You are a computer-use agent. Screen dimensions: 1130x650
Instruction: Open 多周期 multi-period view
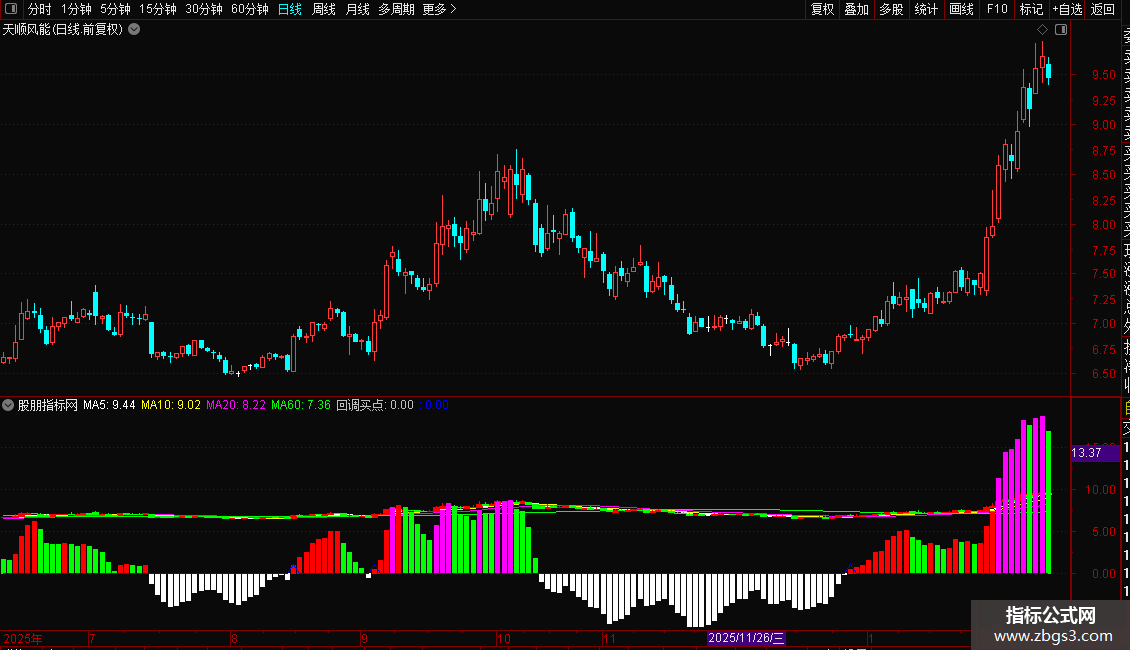396,9
